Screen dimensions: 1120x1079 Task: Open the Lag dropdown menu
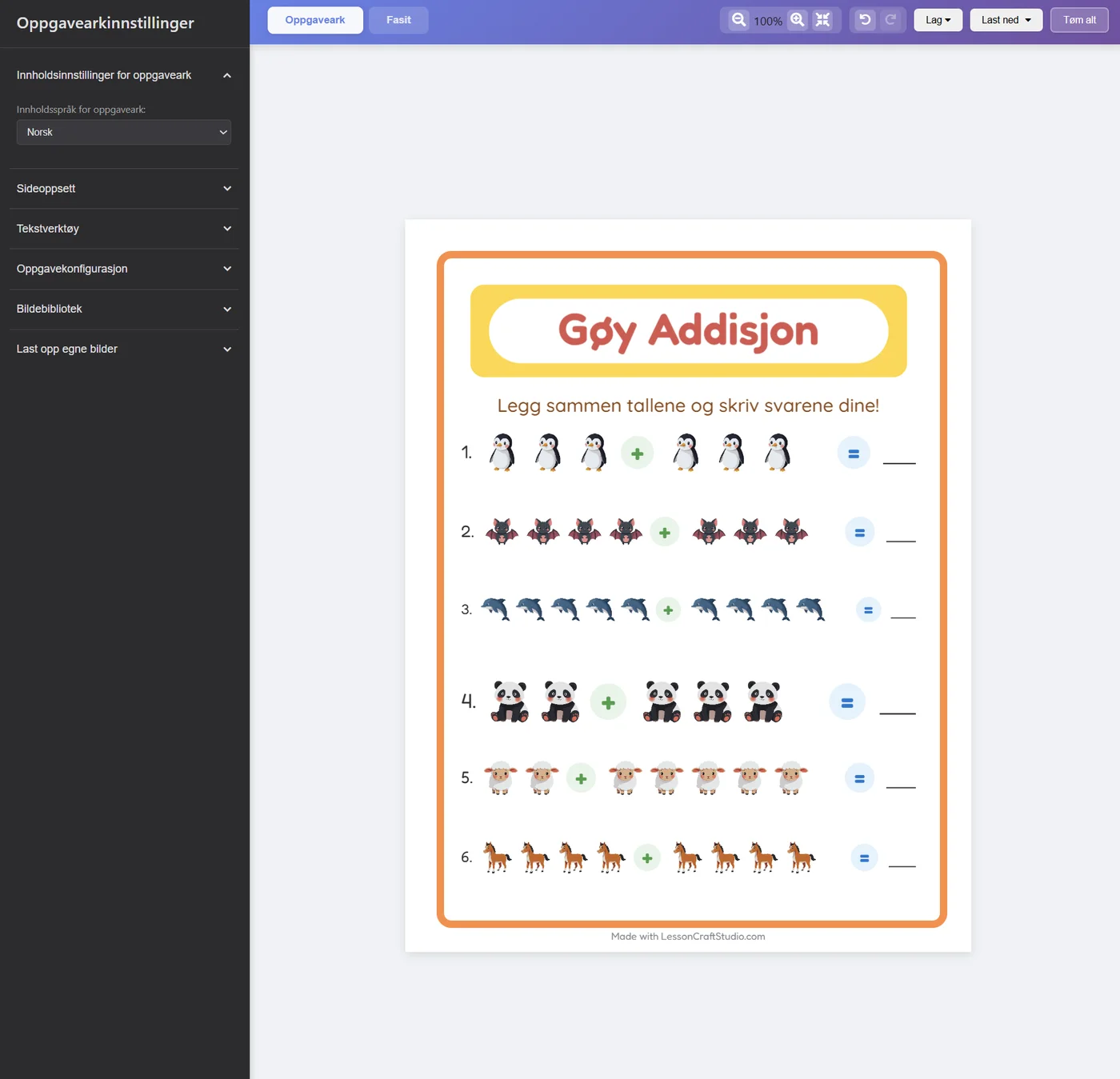(x=938, y=20)
